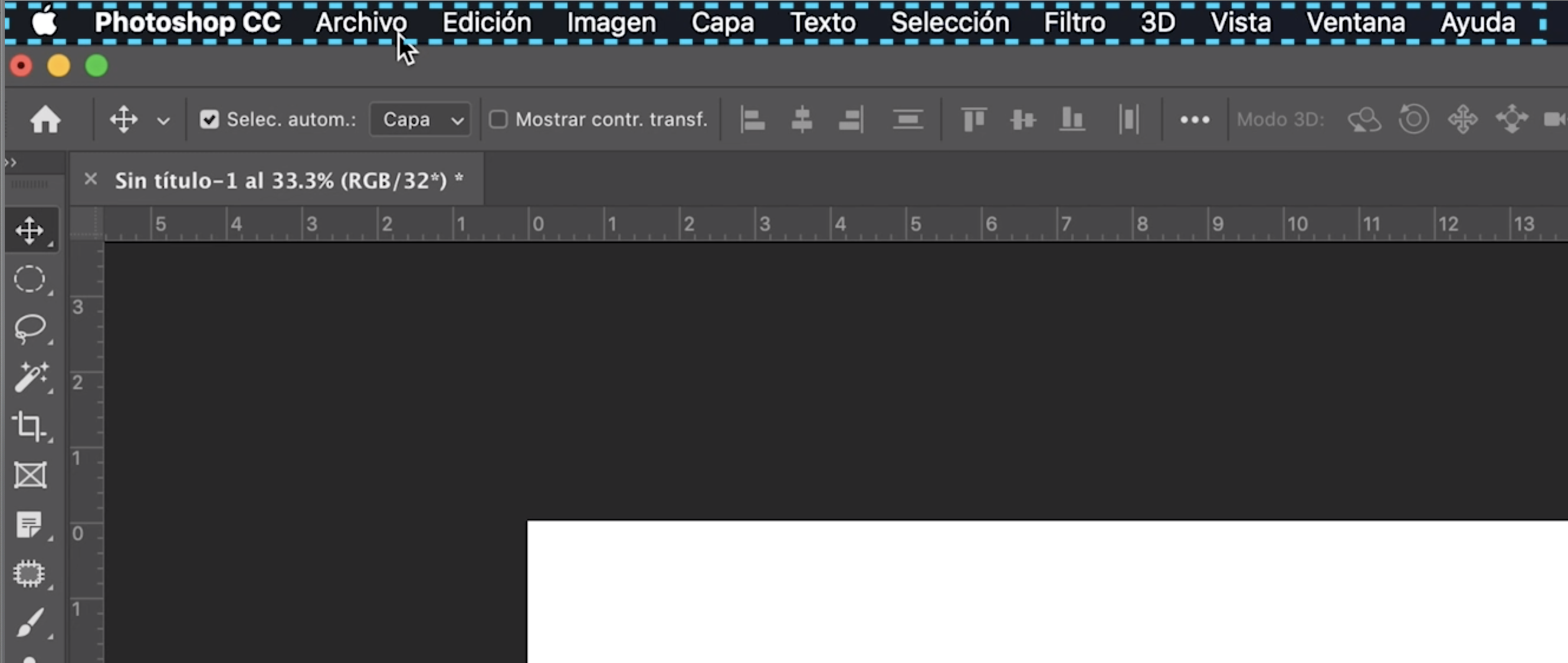
Task: Open the Archivo menu
Action: (361, 21)
